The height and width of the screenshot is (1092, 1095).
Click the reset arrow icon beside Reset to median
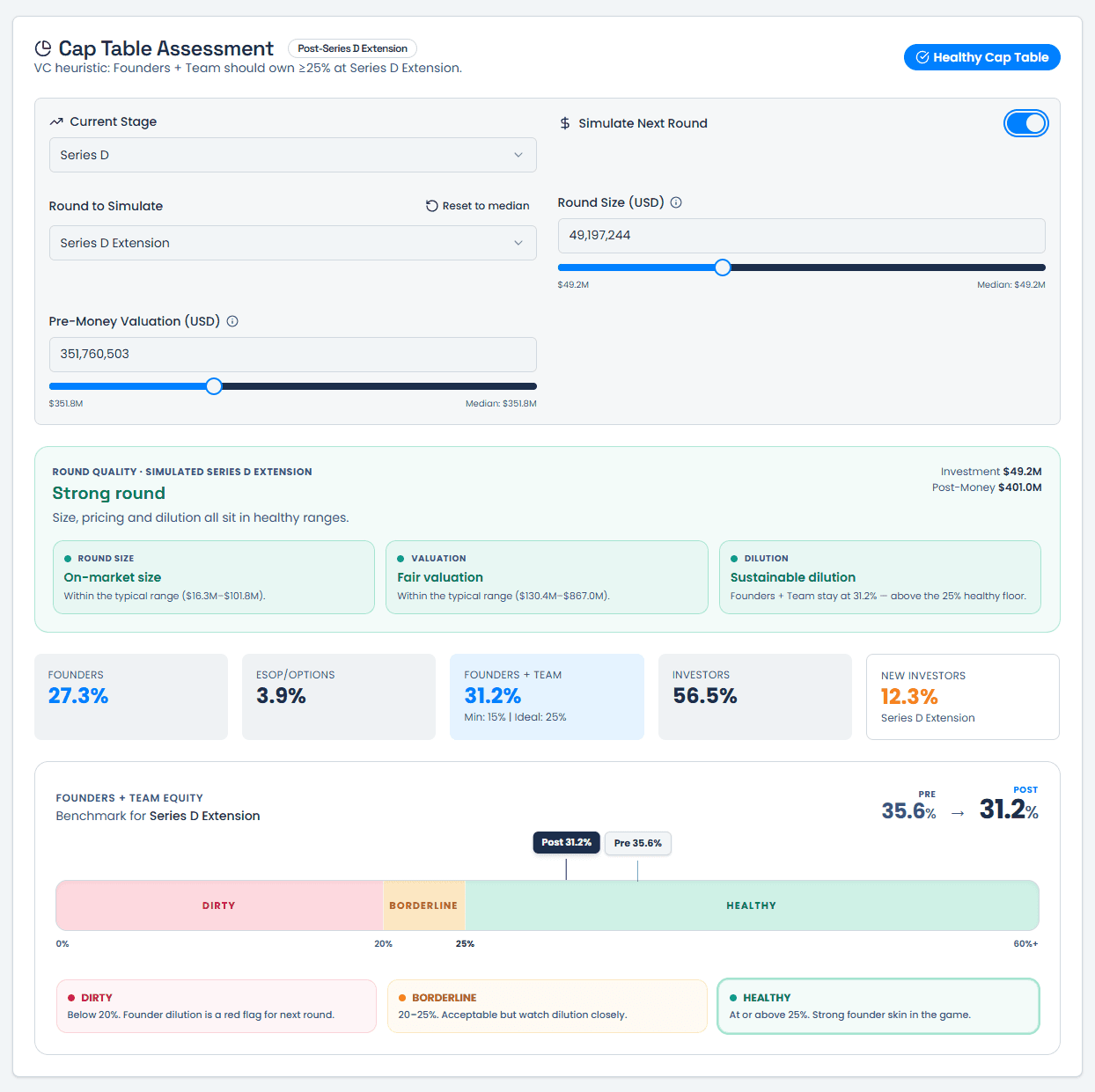(x=432, y=206)
